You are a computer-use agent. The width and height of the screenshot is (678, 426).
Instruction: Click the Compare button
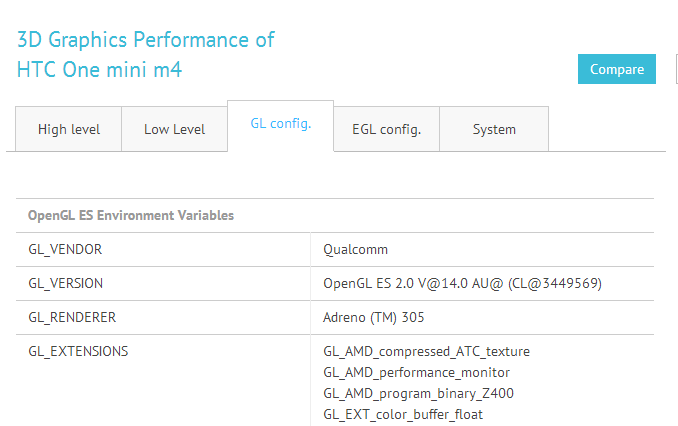point(617,69)
